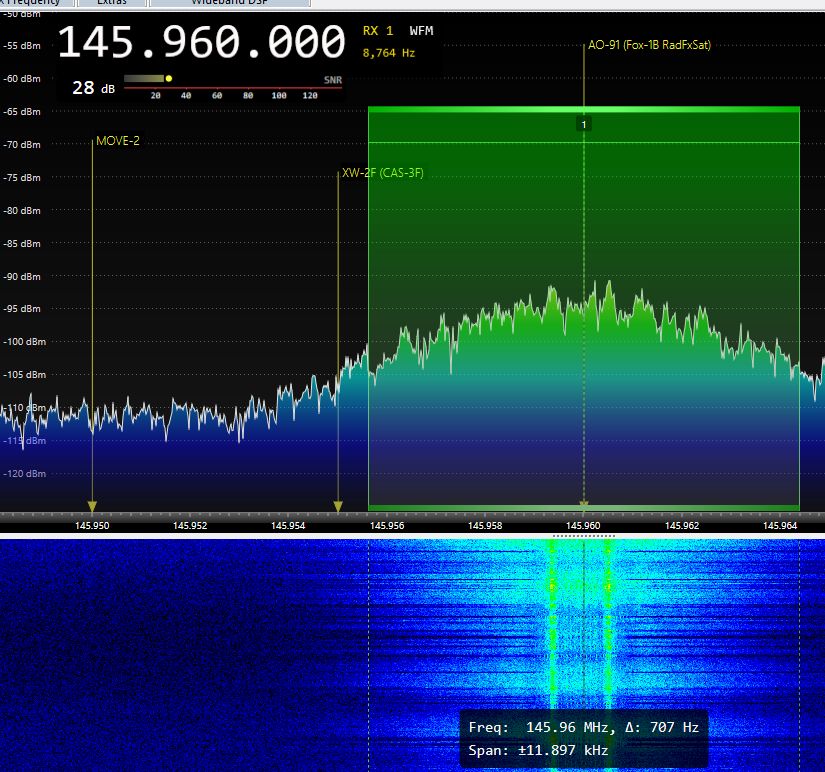This screenshot has height=772, width=825.
Task: Click the spectrum-waterfall splitter dotted handle
Action: (583, 536)
